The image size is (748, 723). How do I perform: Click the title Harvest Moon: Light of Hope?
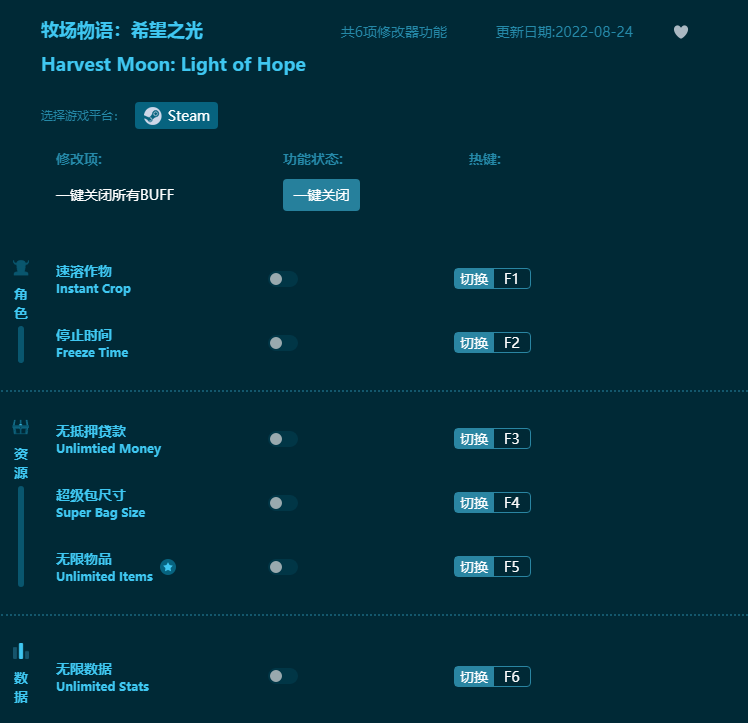click(x=173, y=65)
